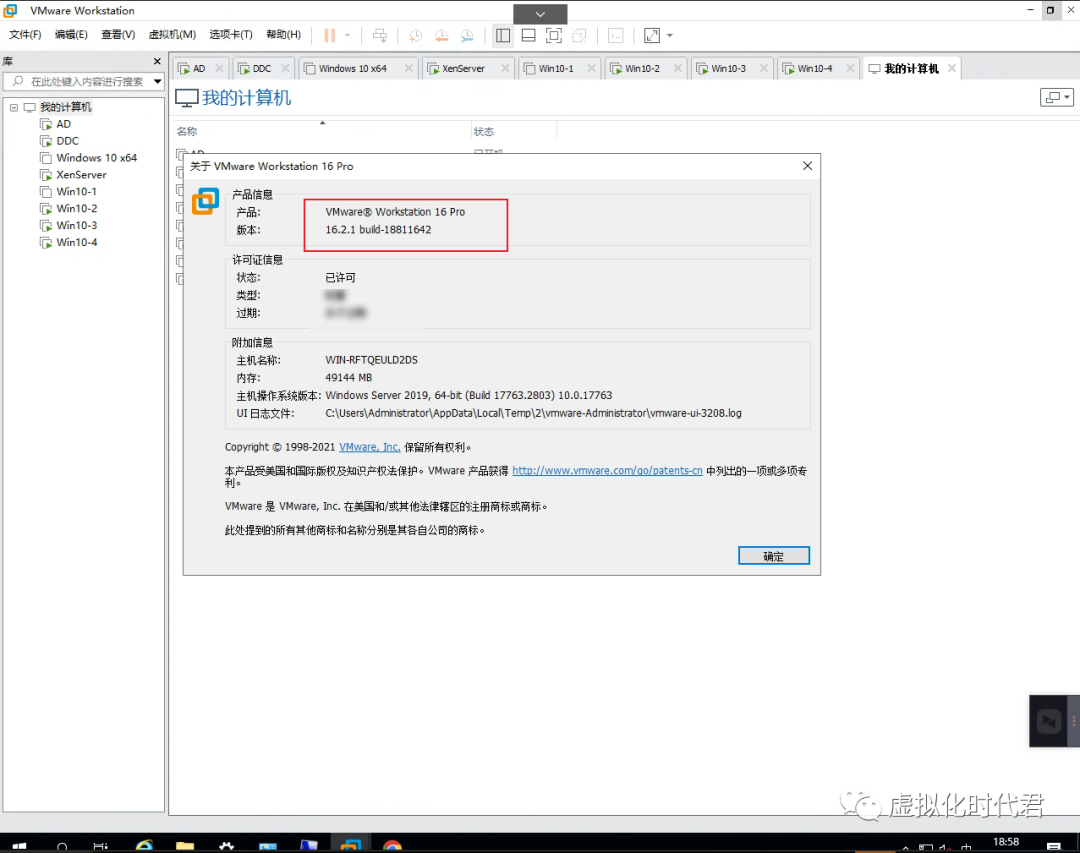Click the 18:58 taskbar clock
The image size is (1080, 853).
click(1006, 842)
